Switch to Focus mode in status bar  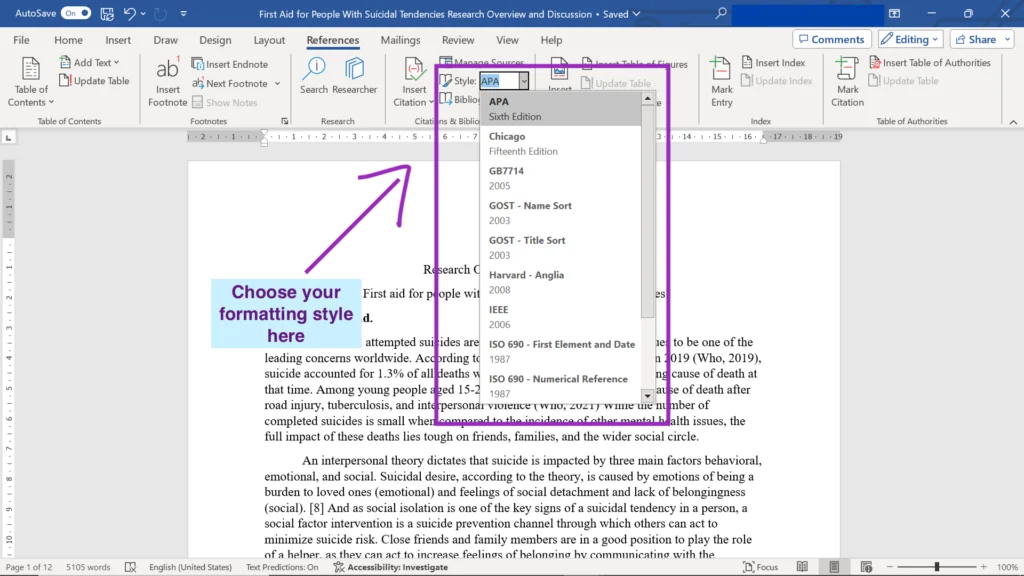click(x=759, y=567)
